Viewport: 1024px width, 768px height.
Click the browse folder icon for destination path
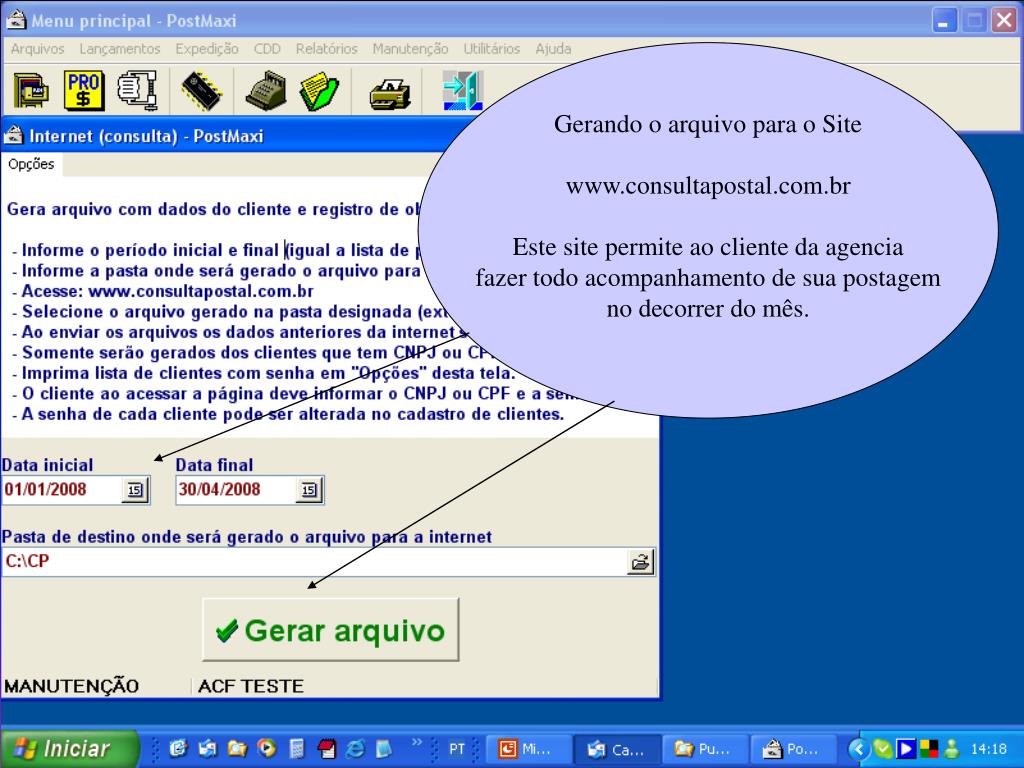(641, 562)
